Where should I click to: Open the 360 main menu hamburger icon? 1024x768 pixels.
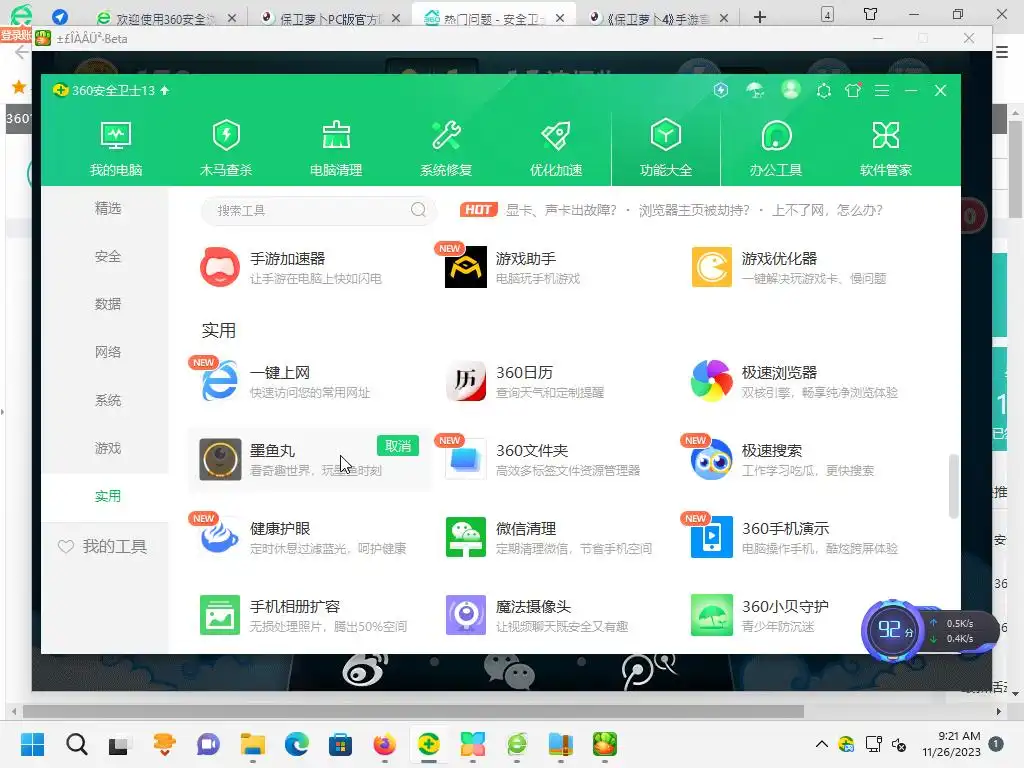pos(882,91)
